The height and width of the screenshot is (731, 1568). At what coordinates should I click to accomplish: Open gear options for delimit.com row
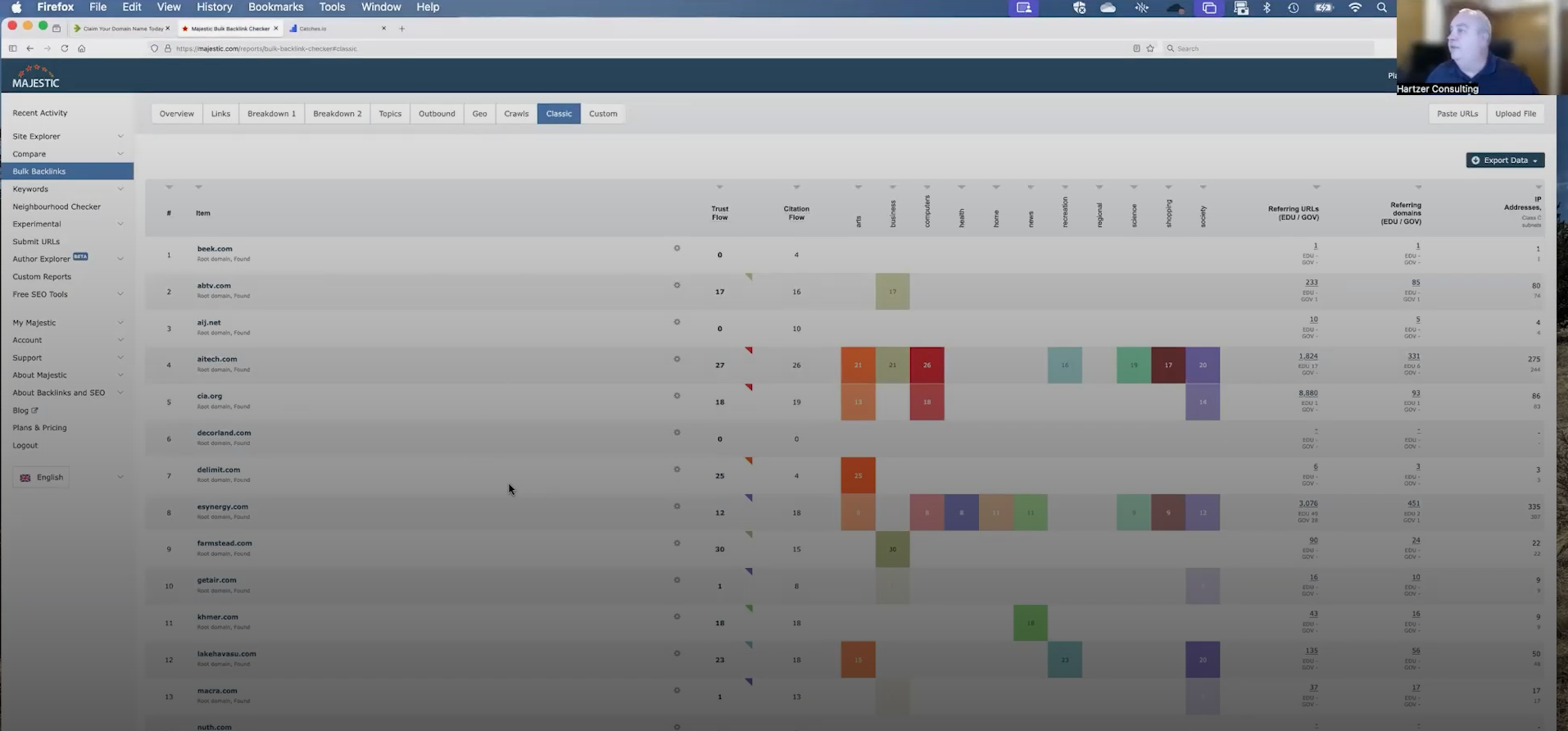677,470
